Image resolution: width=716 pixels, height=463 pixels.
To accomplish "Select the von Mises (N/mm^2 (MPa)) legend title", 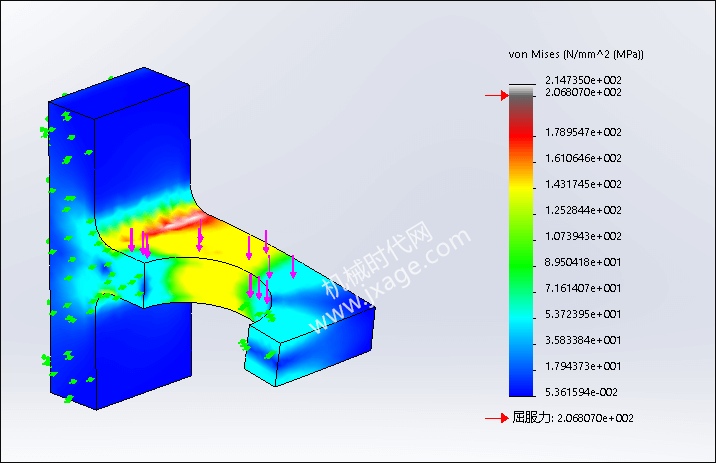I will coord(576,54).
